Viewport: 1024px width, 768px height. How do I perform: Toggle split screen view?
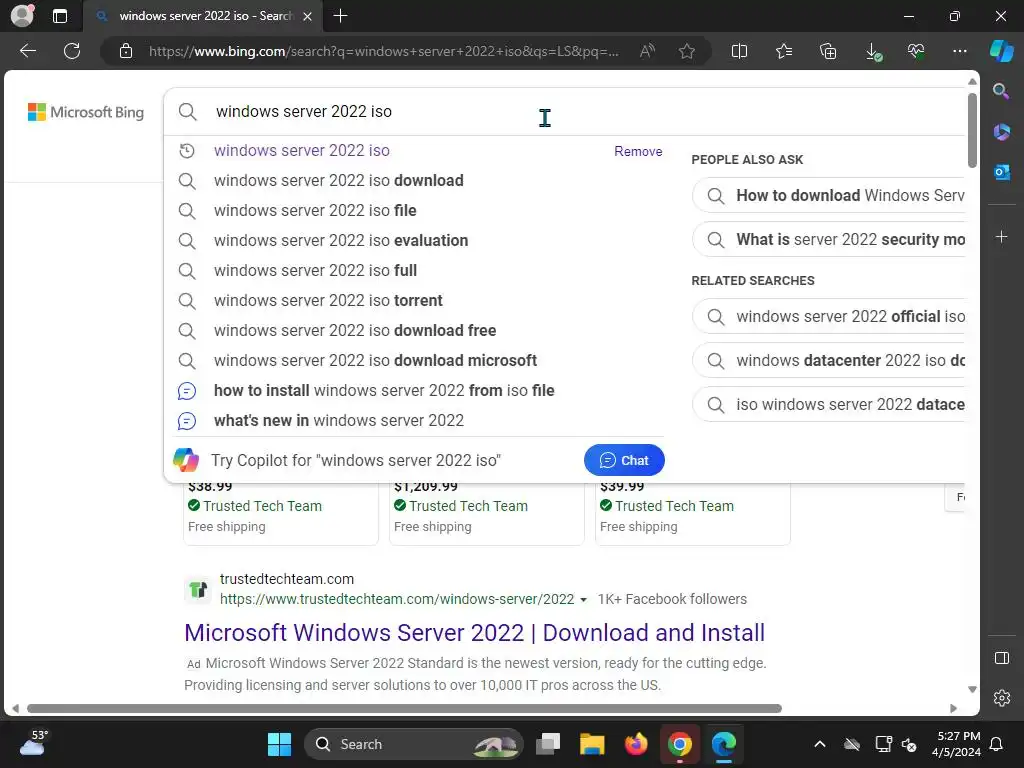(x=739, y=51)
